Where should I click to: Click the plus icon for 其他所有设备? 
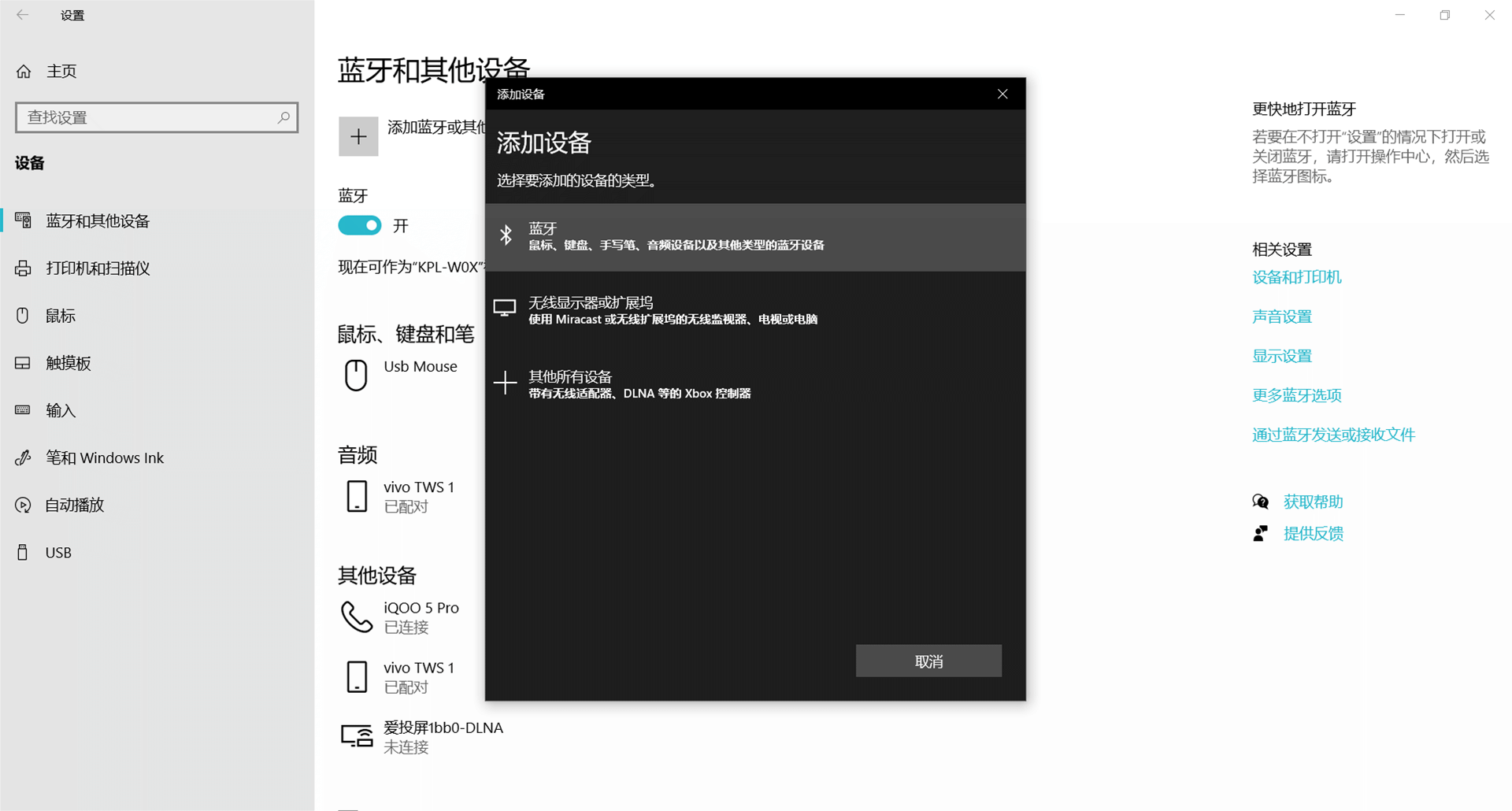tap(505, 383)
